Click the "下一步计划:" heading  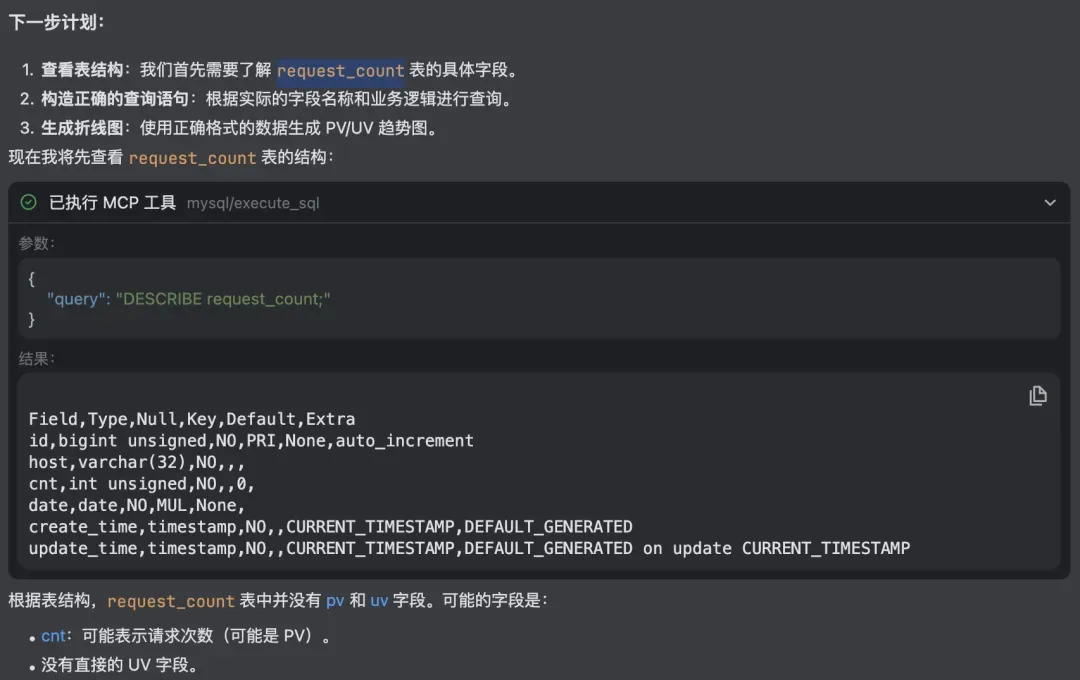56,22
